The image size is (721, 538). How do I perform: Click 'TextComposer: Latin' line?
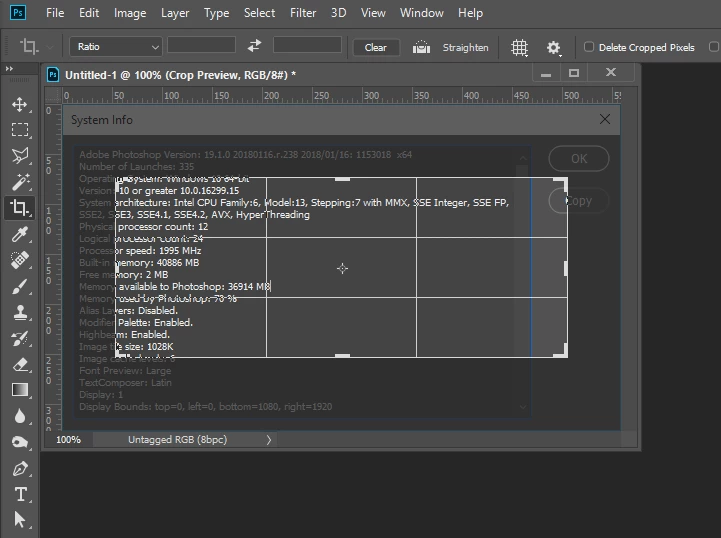[125, 383]
